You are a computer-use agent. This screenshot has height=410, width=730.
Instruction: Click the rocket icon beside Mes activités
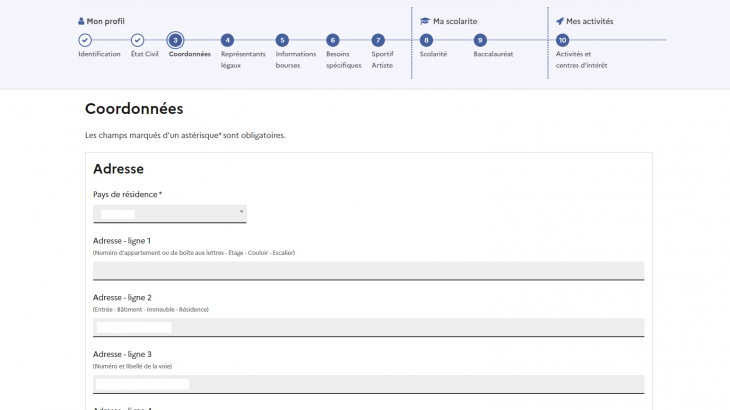tap(560, 21)
